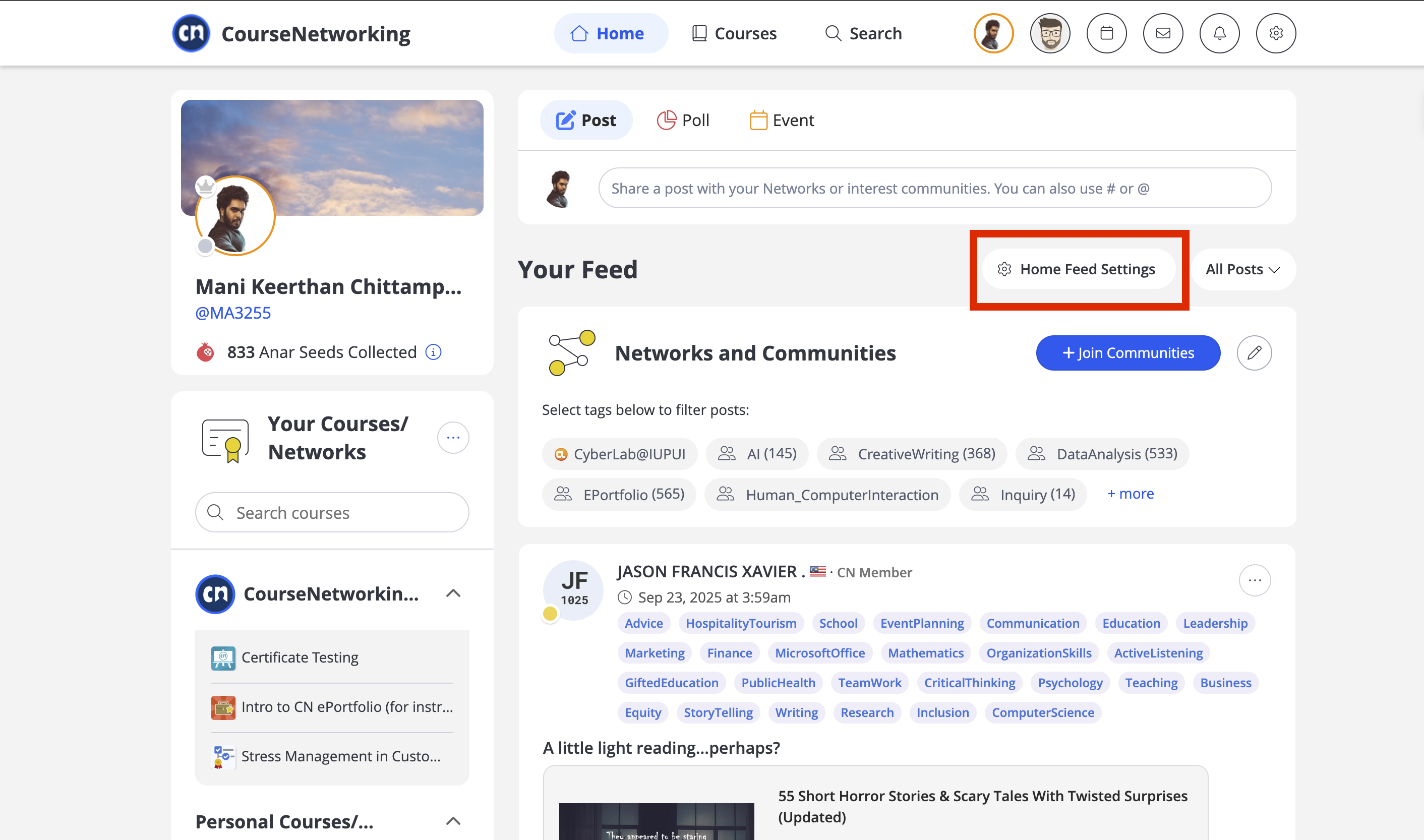Click the crown badge on profile photo
The height and width of the screenshot is (840, 1424).
pyautogui.click(x=205, y=186)
